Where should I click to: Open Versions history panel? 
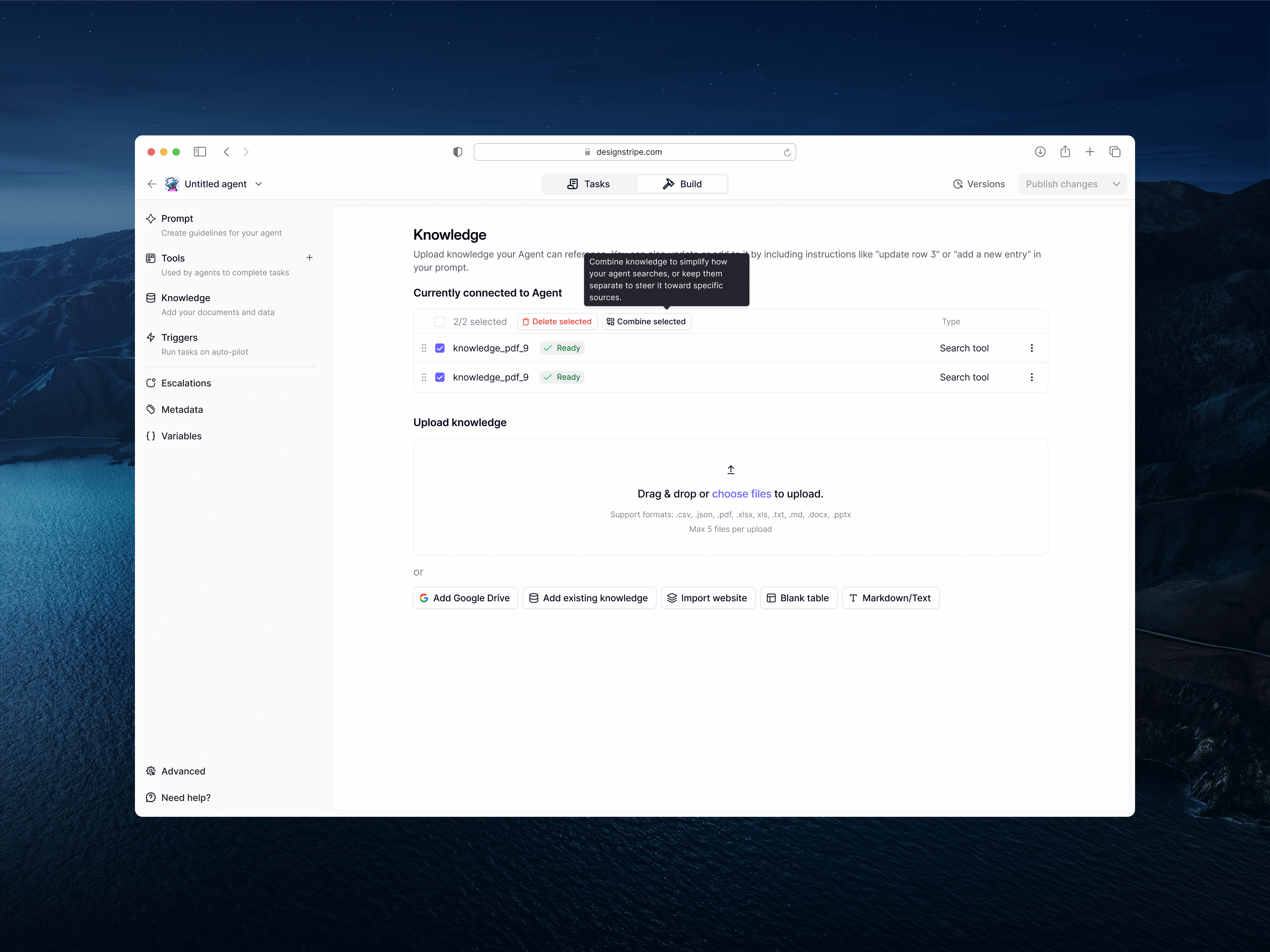coord(979,184)
